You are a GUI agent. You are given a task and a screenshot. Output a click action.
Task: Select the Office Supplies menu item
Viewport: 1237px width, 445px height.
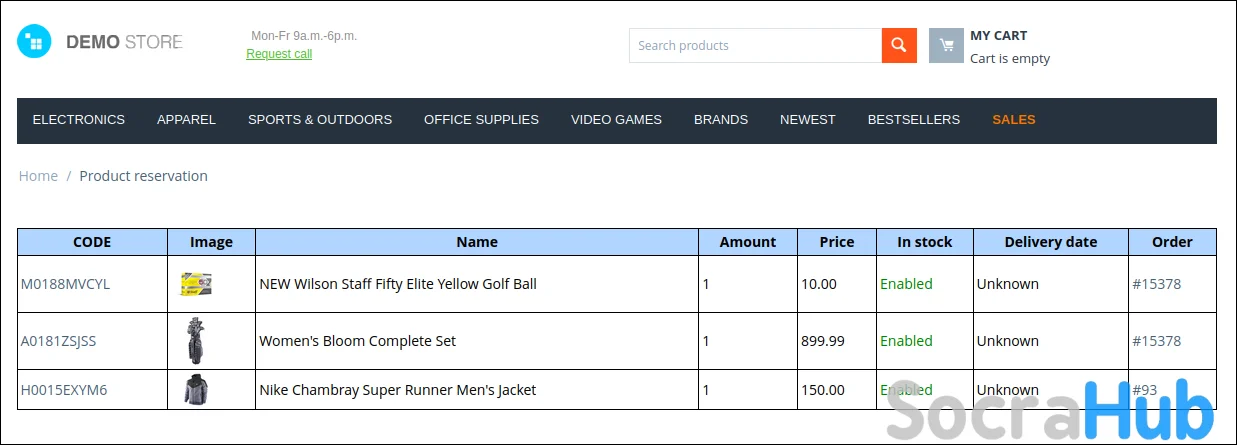tap(481, 120)
